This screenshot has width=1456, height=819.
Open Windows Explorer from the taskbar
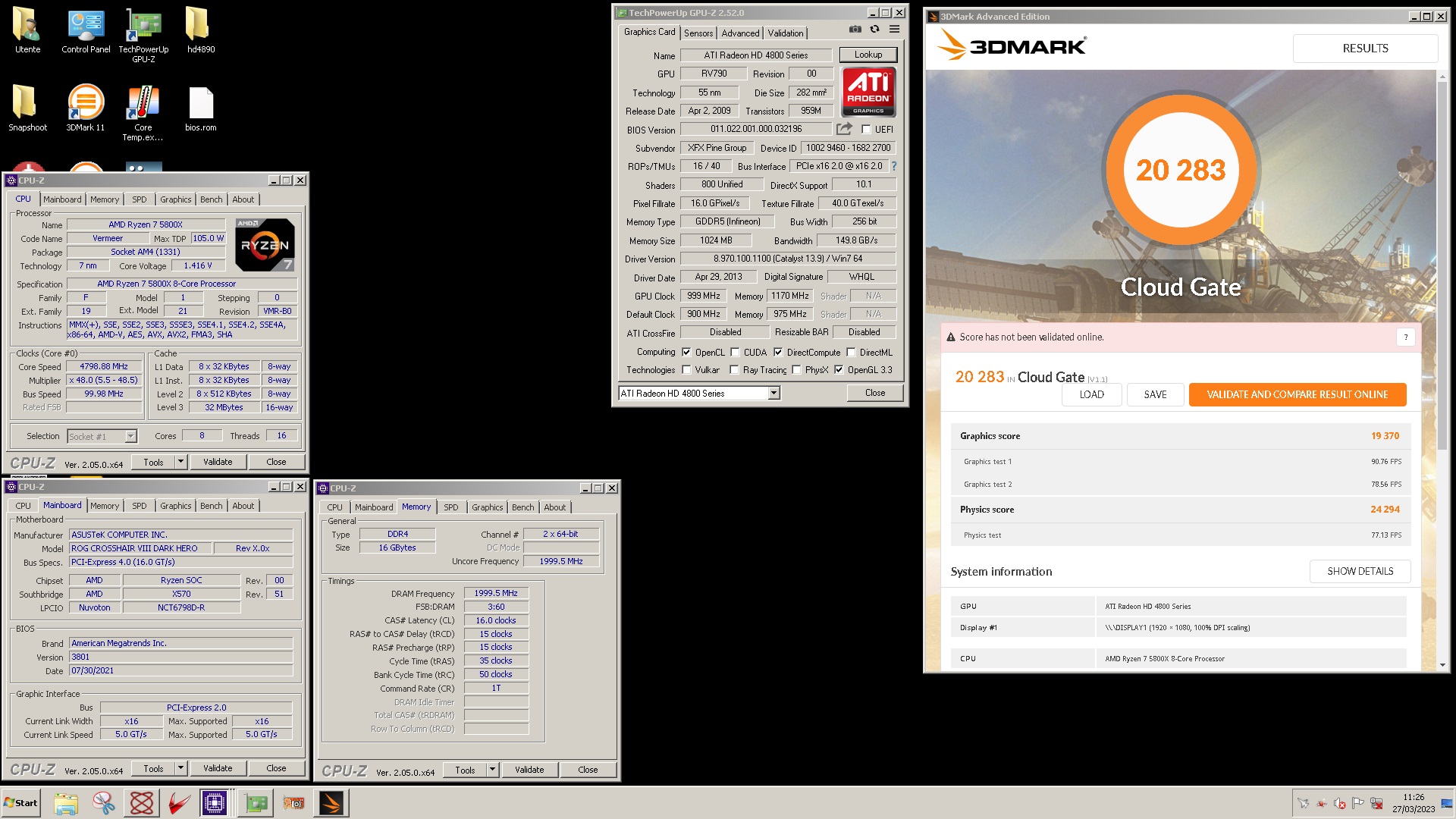[66, 803]
